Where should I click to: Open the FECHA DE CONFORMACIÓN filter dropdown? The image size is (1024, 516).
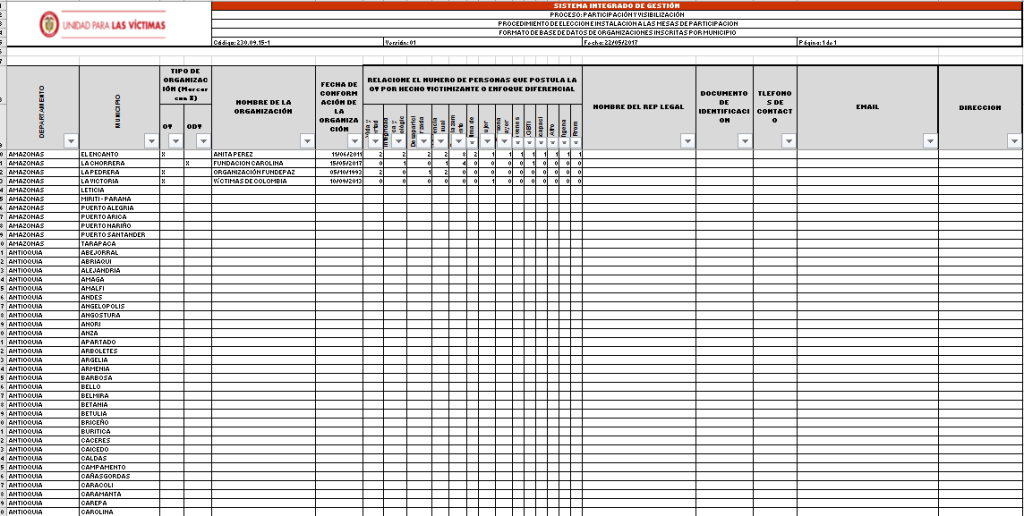pyautogui.click(x=355, y=141)
